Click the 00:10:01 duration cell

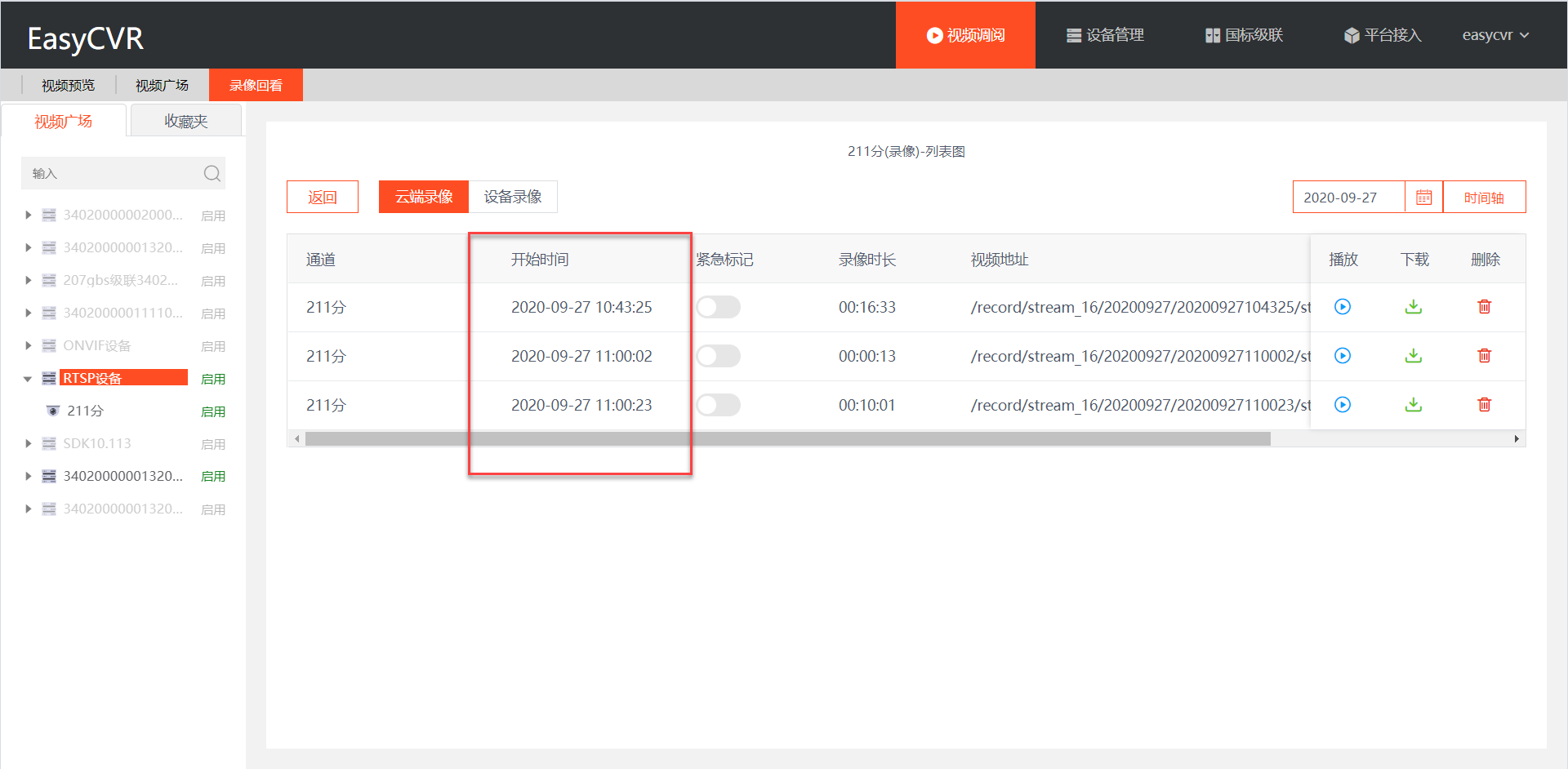click(x=867, y=405)
